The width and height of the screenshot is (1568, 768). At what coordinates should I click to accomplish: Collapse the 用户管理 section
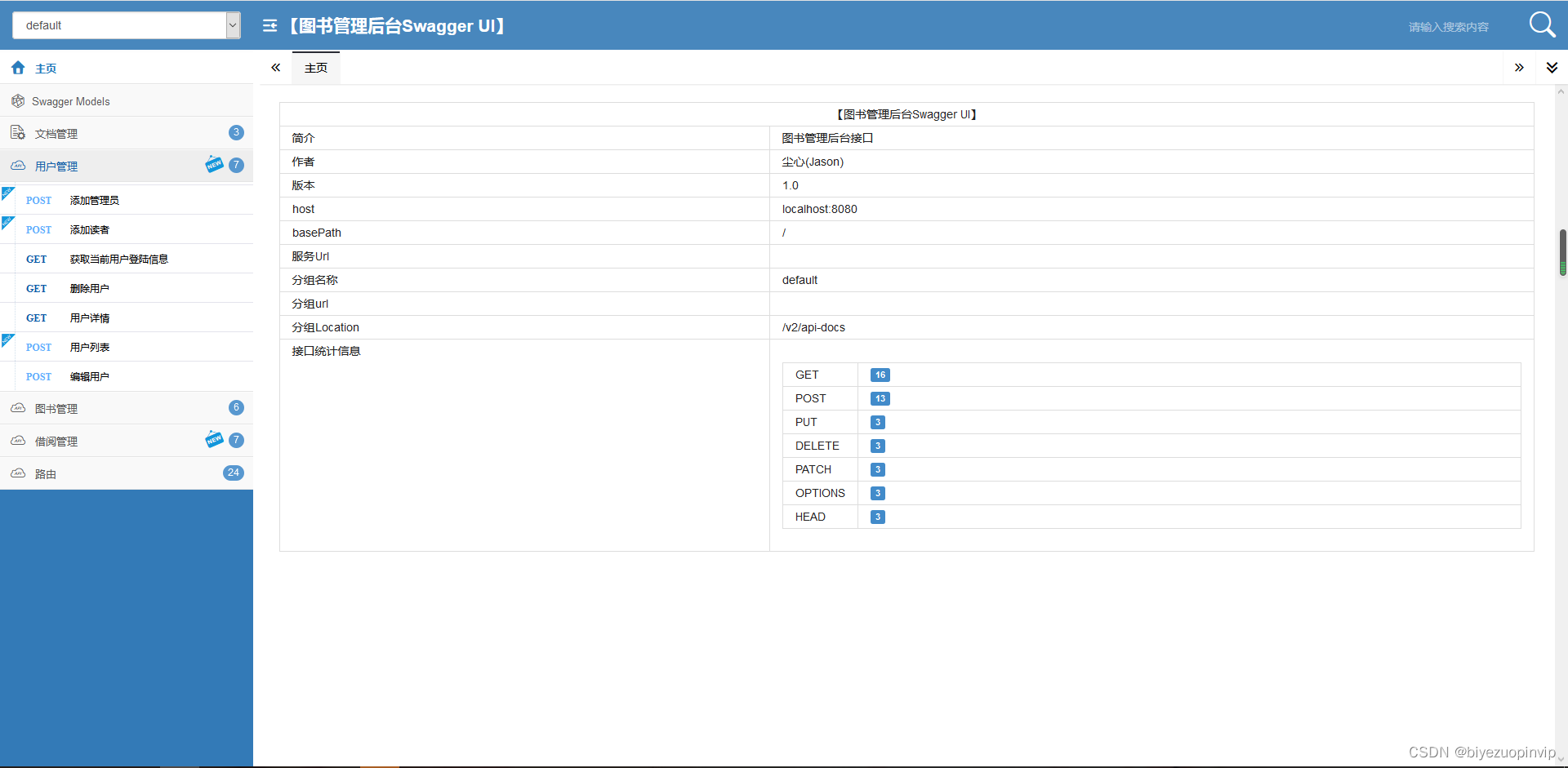pos(127,166)
